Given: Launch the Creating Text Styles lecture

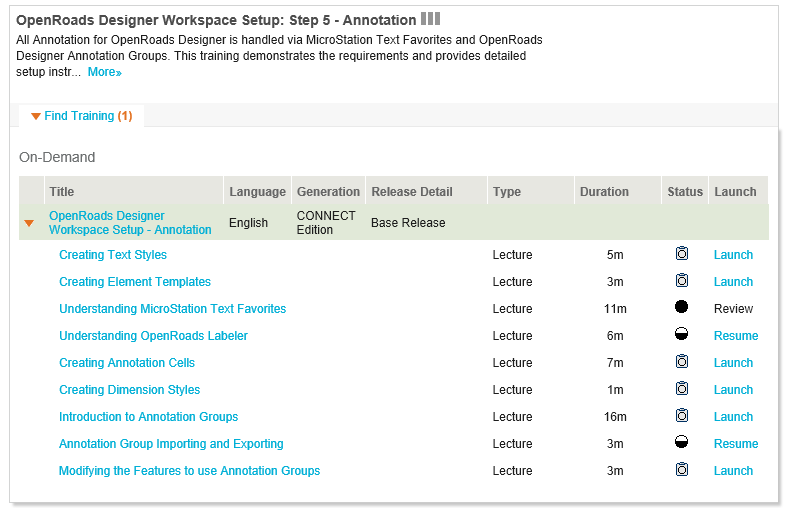Looking at the screenshot, I should [733, 255].
